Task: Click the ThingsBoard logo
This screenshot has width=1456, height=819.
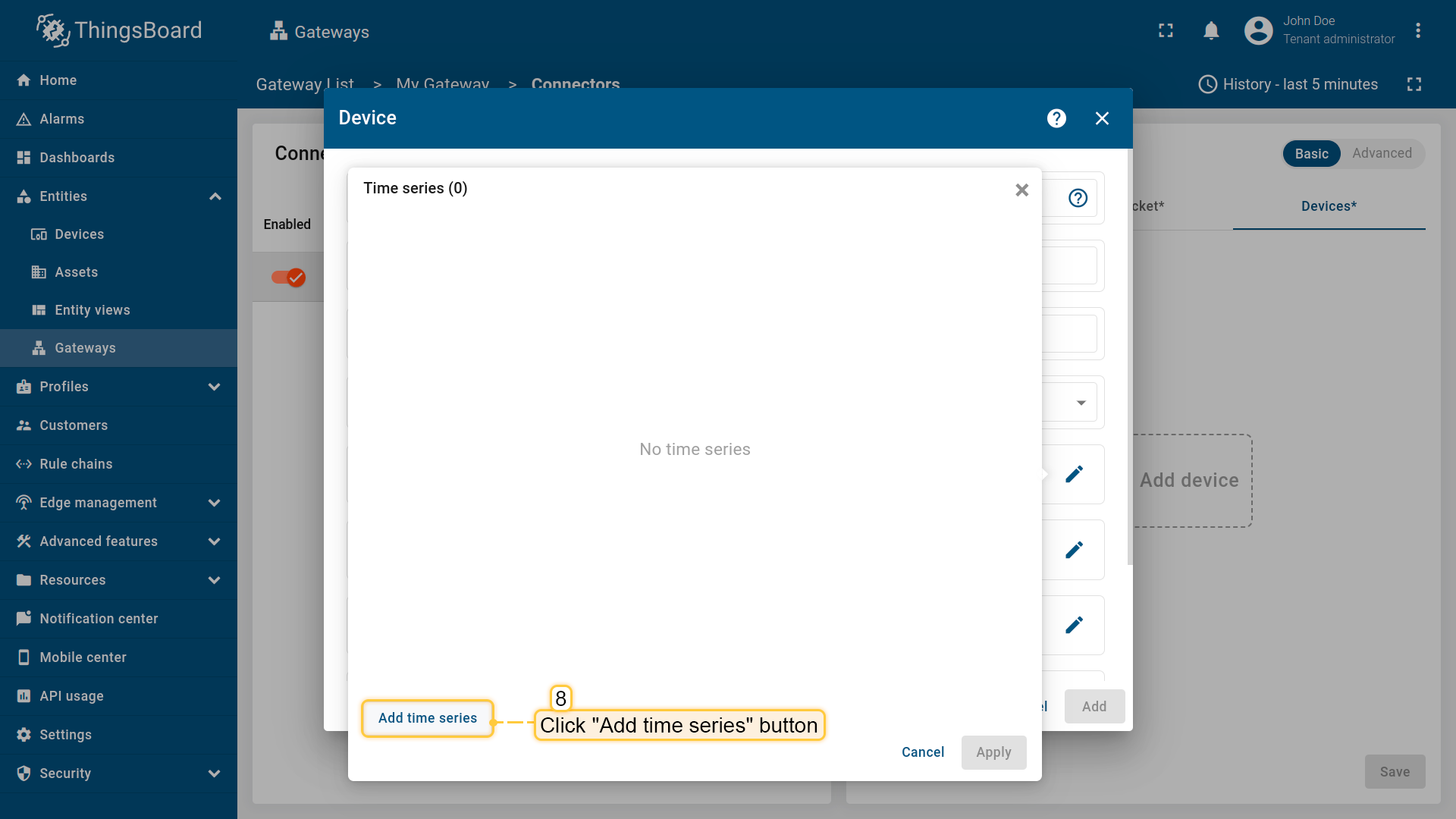Action: (119, 30)
